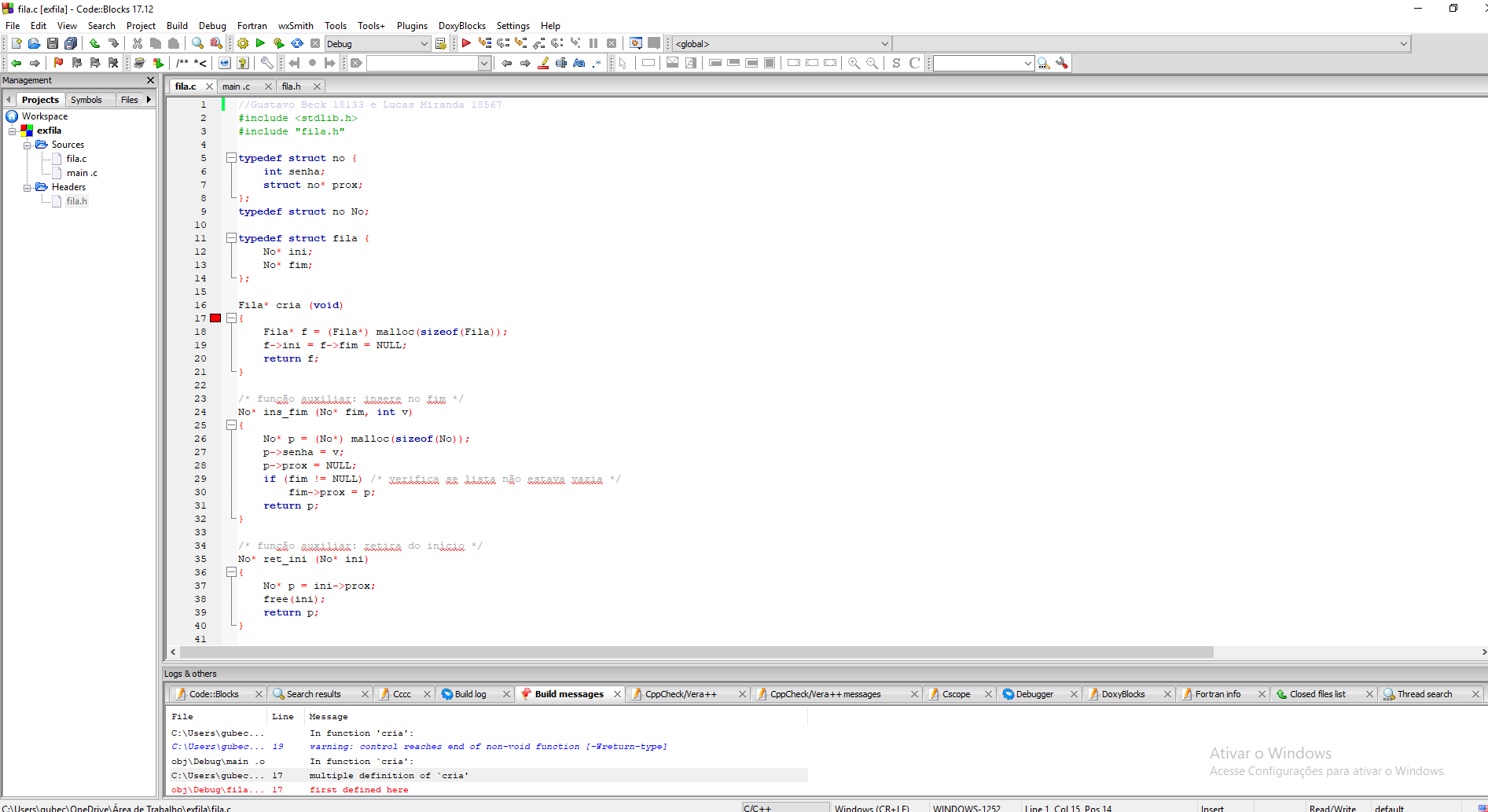
Task: Click the Step into debug icon
Action: tap(520, 43)
